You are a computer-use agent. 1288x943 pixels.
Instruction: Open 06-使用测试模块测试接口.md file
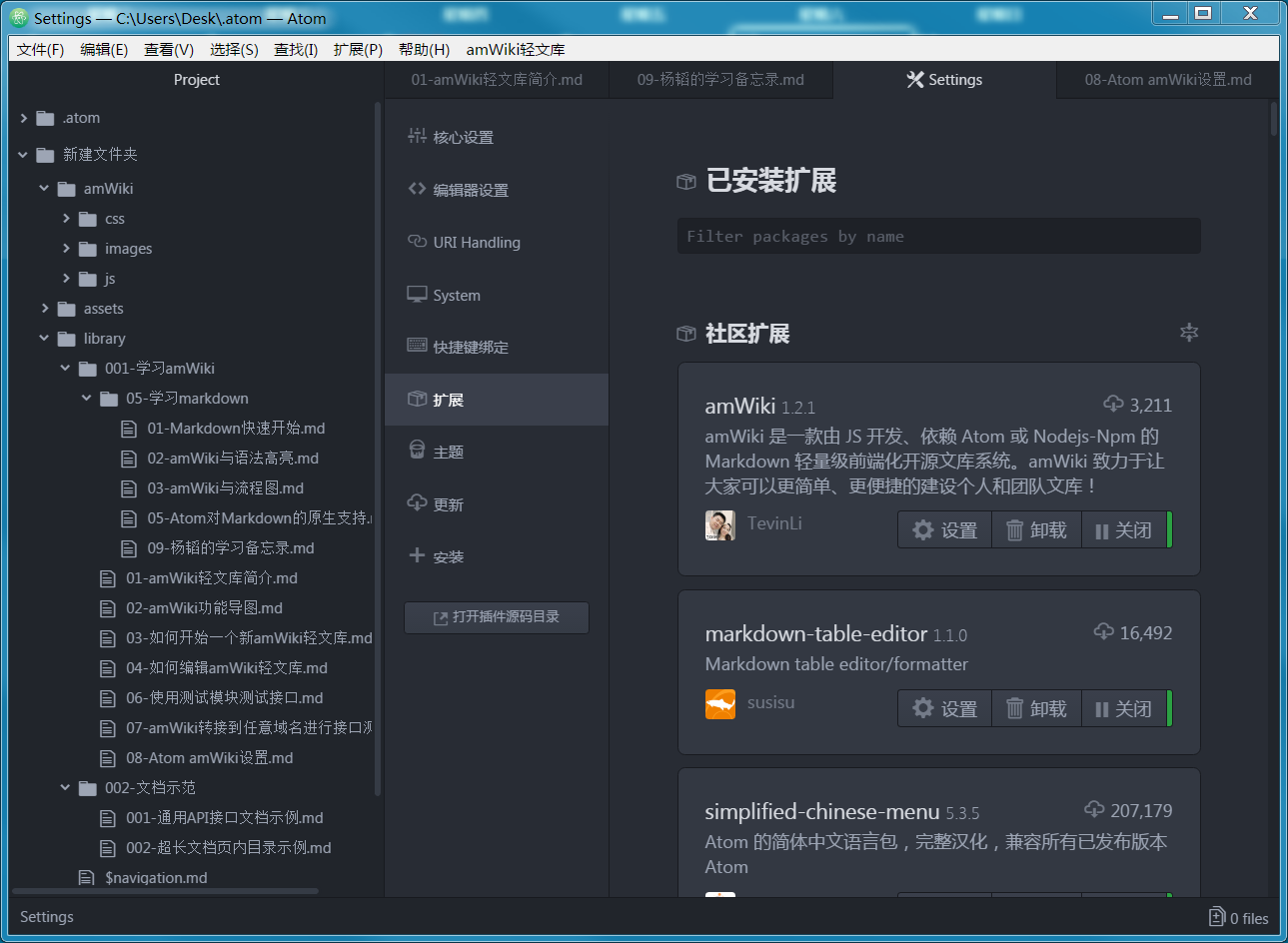[224, 698]
